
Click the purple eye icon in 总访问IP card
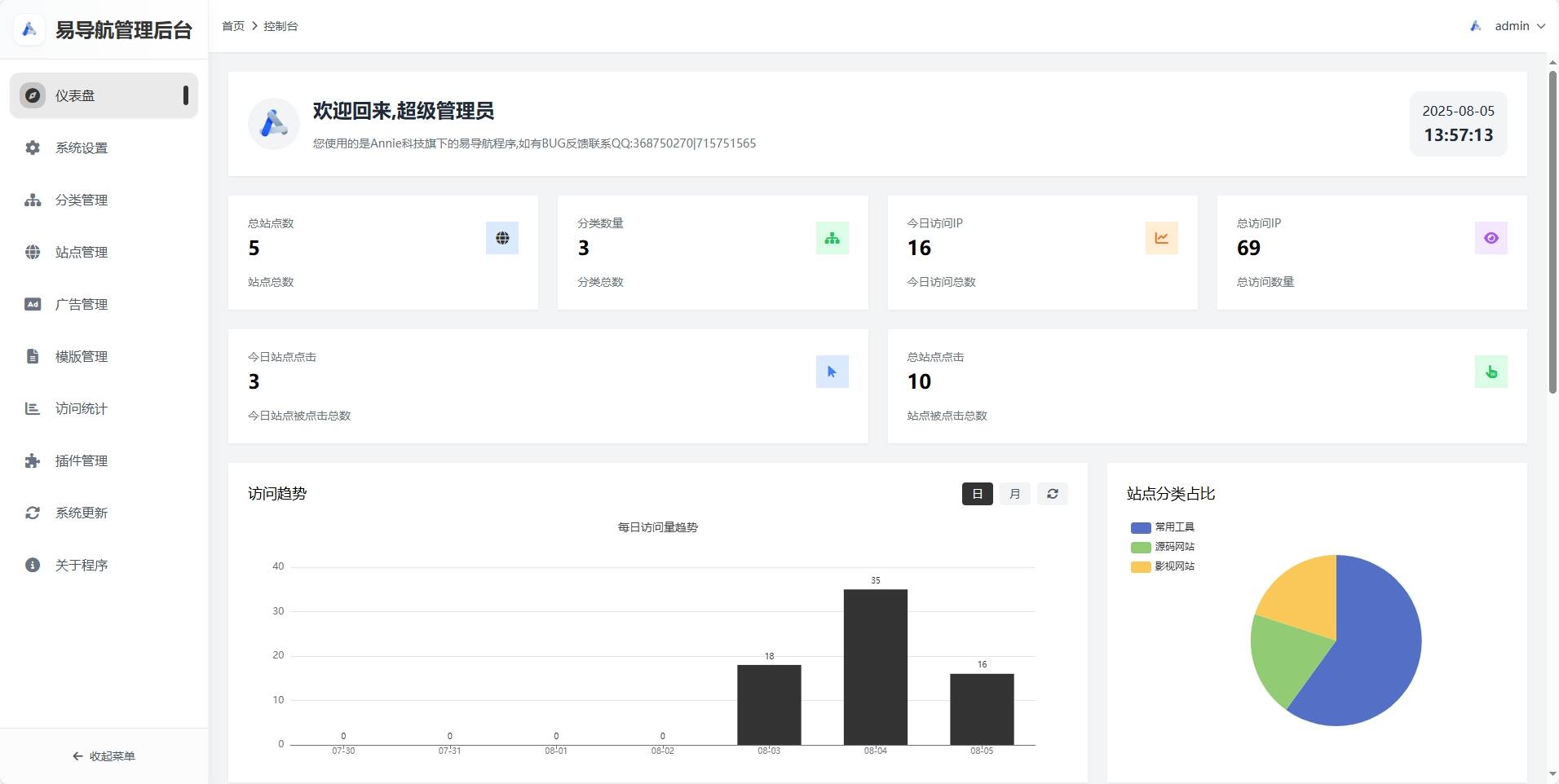coord(1491,238)
